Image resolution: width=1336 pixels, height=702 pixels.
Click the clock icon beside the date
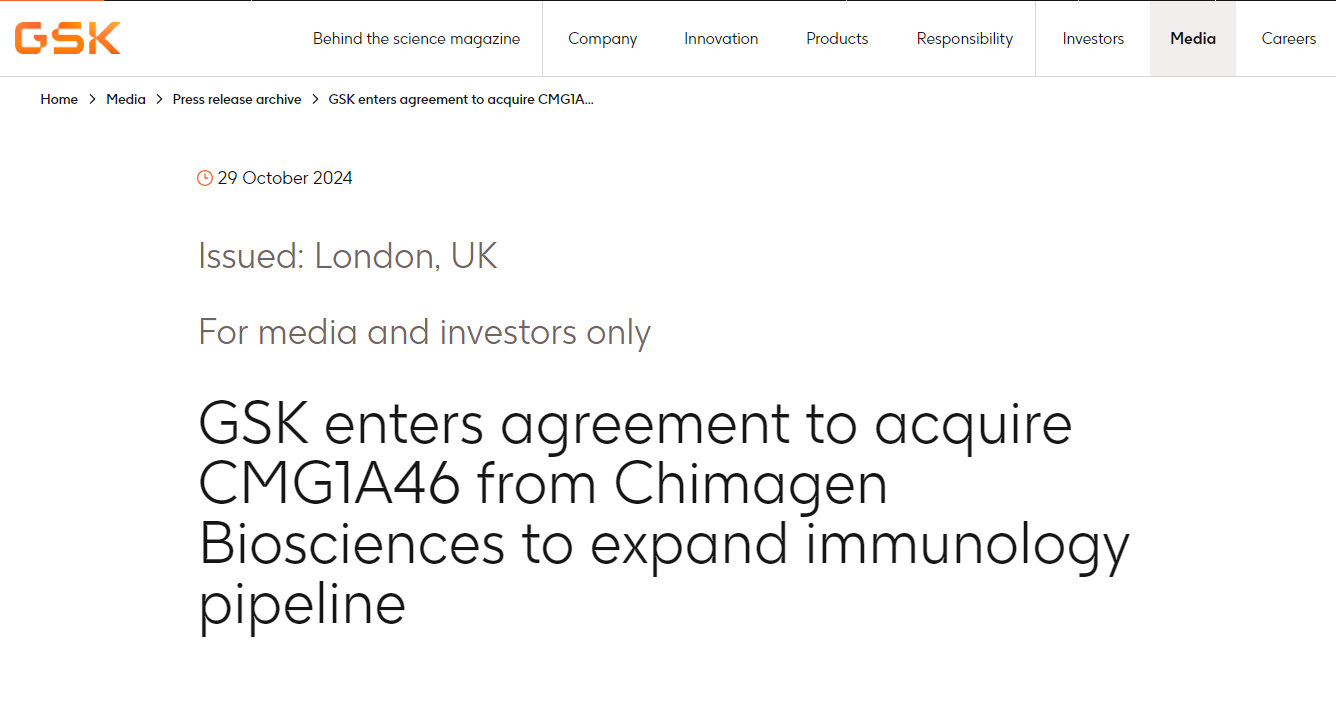tap(205, 178)
